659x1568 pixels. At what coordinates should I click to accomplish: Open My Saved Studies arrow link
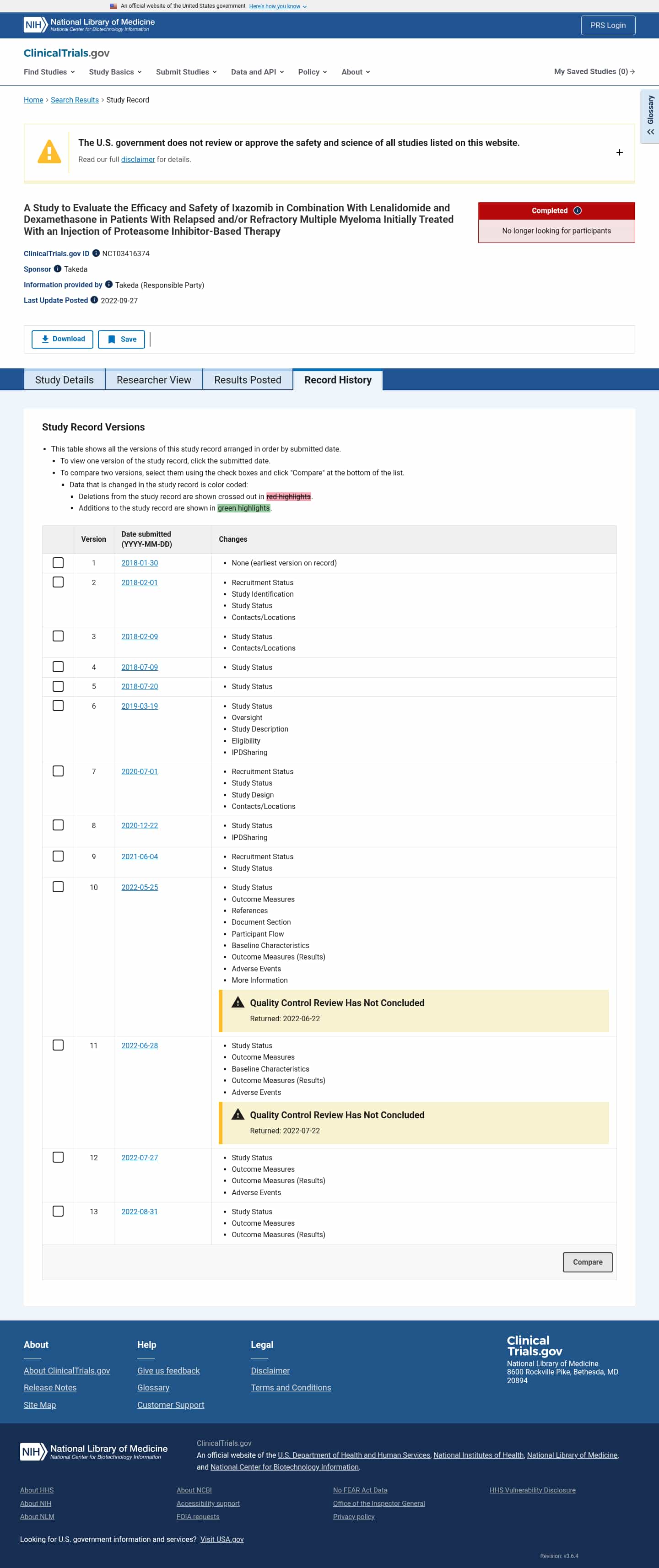point(594,72)
